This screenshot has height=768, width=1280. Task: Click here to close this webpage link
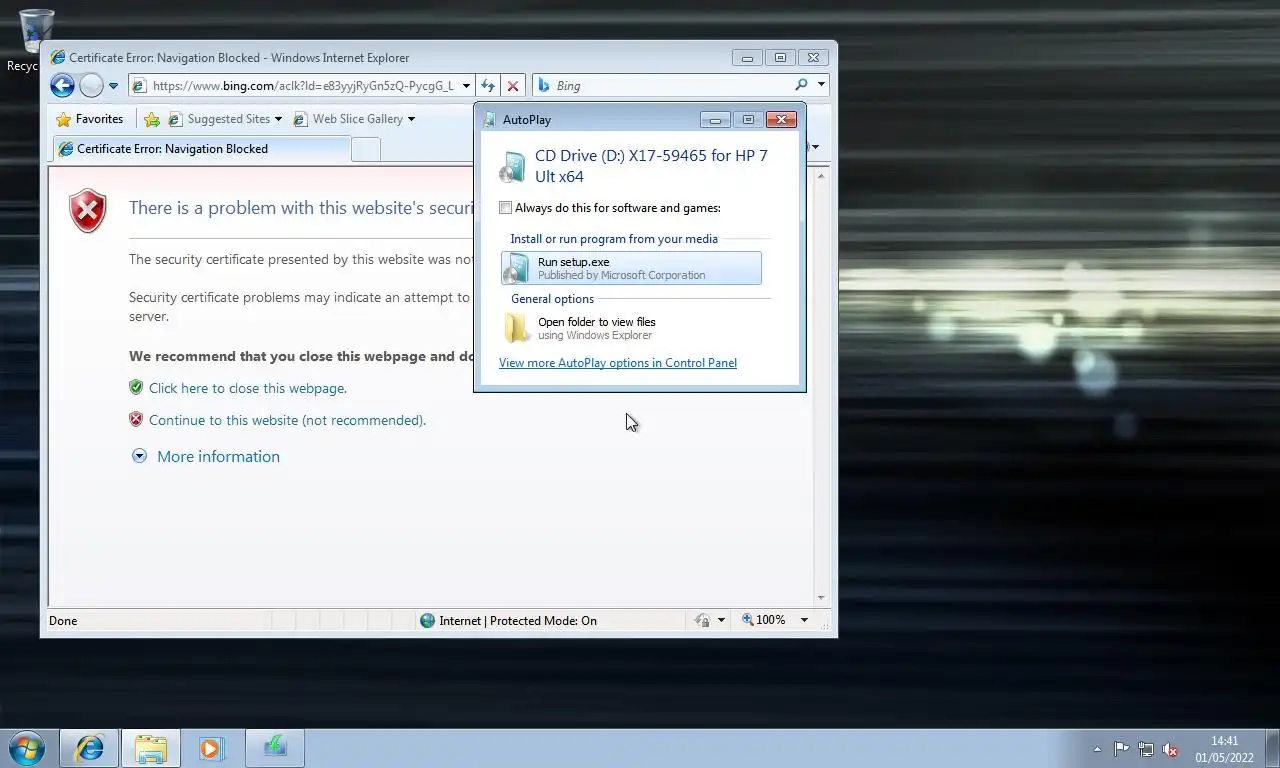(248, 388)
